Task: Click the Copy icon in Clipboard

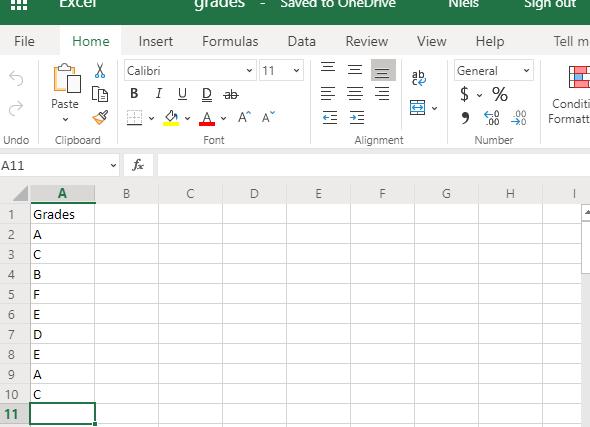Action: tap(100, 94)
